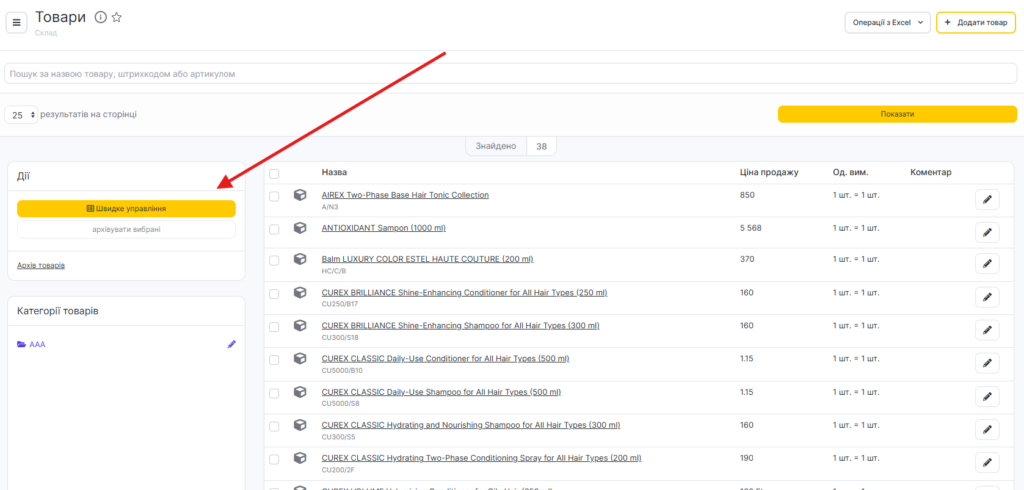Focus the product search input field
Viewport: 1024px width, 490px height.
510,74
